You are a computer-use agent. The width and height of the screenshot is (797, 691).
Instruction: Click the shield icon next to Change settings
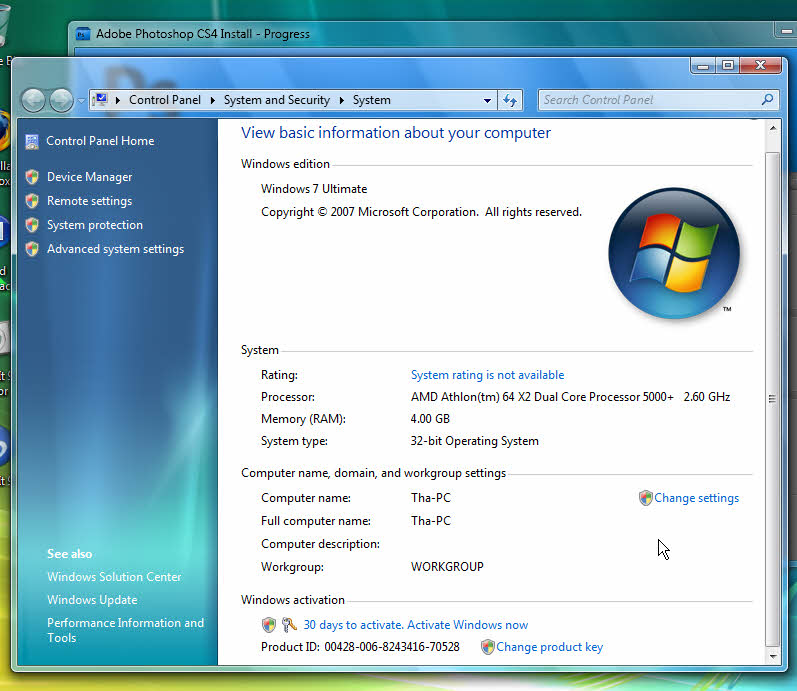(646, 498)
